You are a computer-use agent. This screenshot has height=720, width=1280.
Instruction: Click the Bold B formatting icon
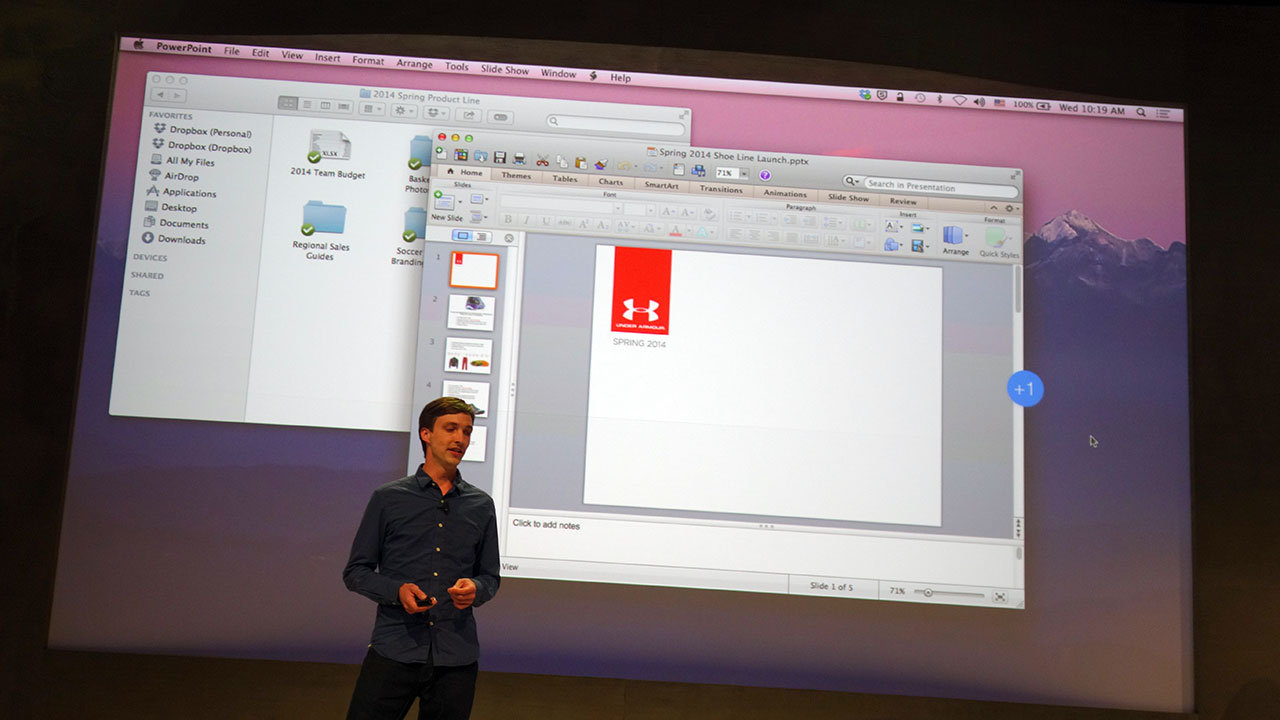507,219
